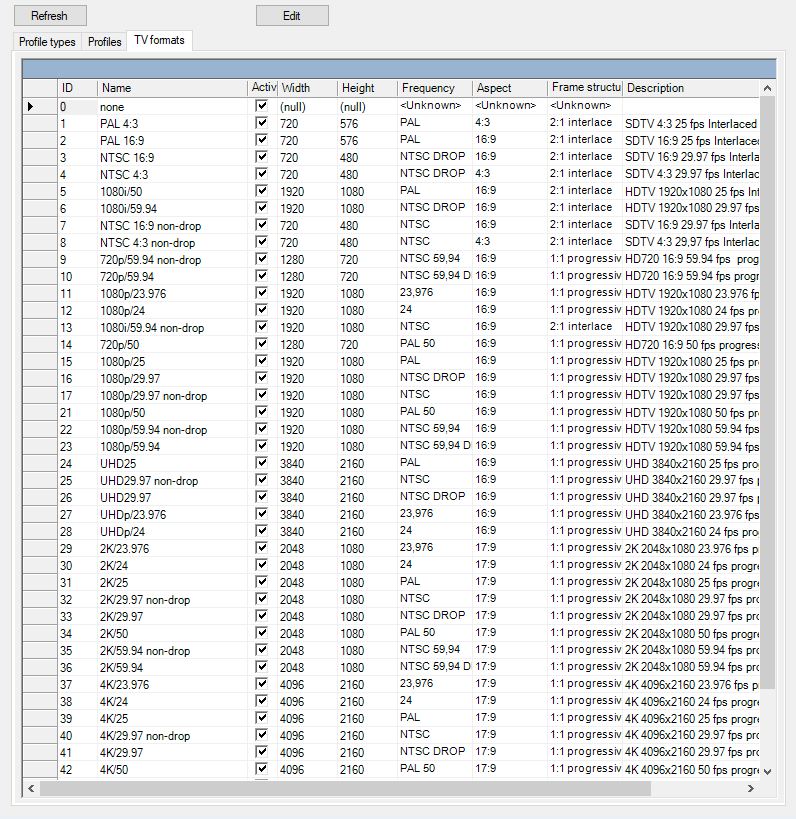Image resolution: width=796 pixels, height=819 pixels.
Task: Select the '720p/59.94 non-drop' cell
Action: [172, 260]
